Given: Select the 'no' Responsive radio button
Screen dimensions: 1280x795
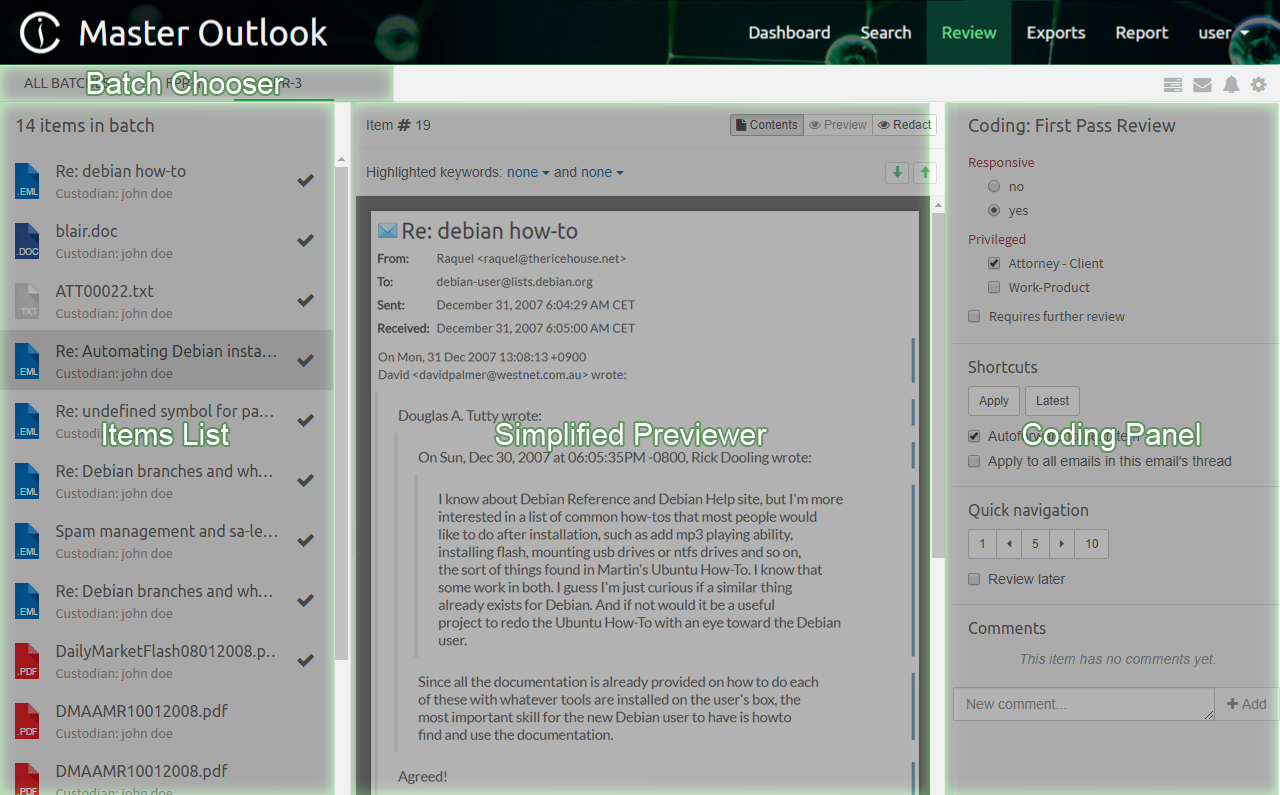Looking at the screenshot, I should pyautogui.click(x=993, y=187).
